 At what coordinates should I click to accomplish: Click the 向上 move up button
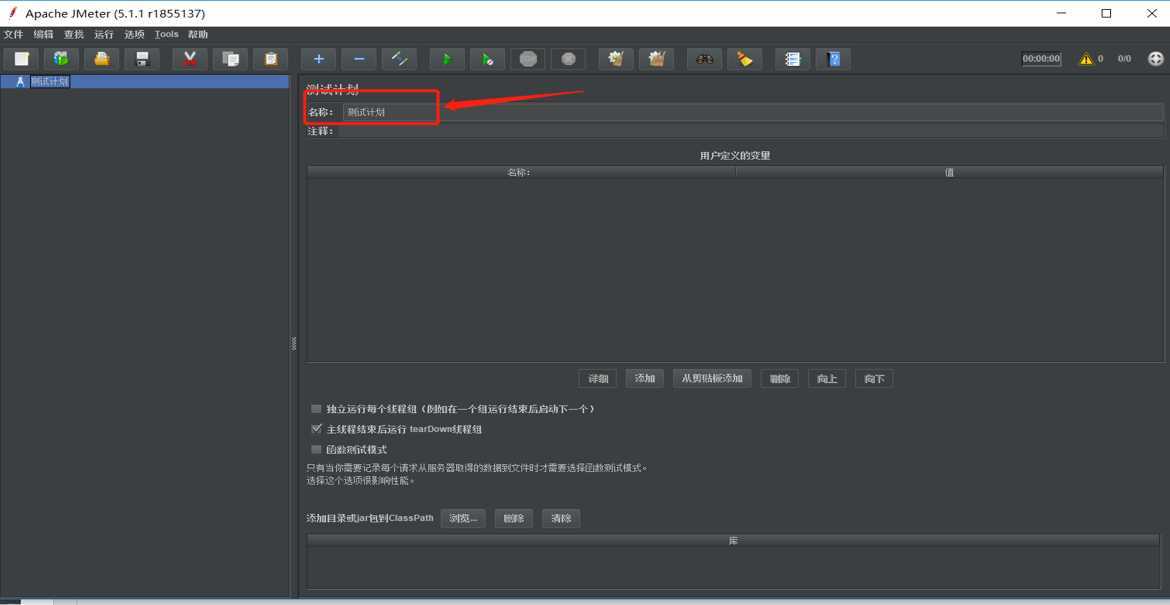coord(827,379)
